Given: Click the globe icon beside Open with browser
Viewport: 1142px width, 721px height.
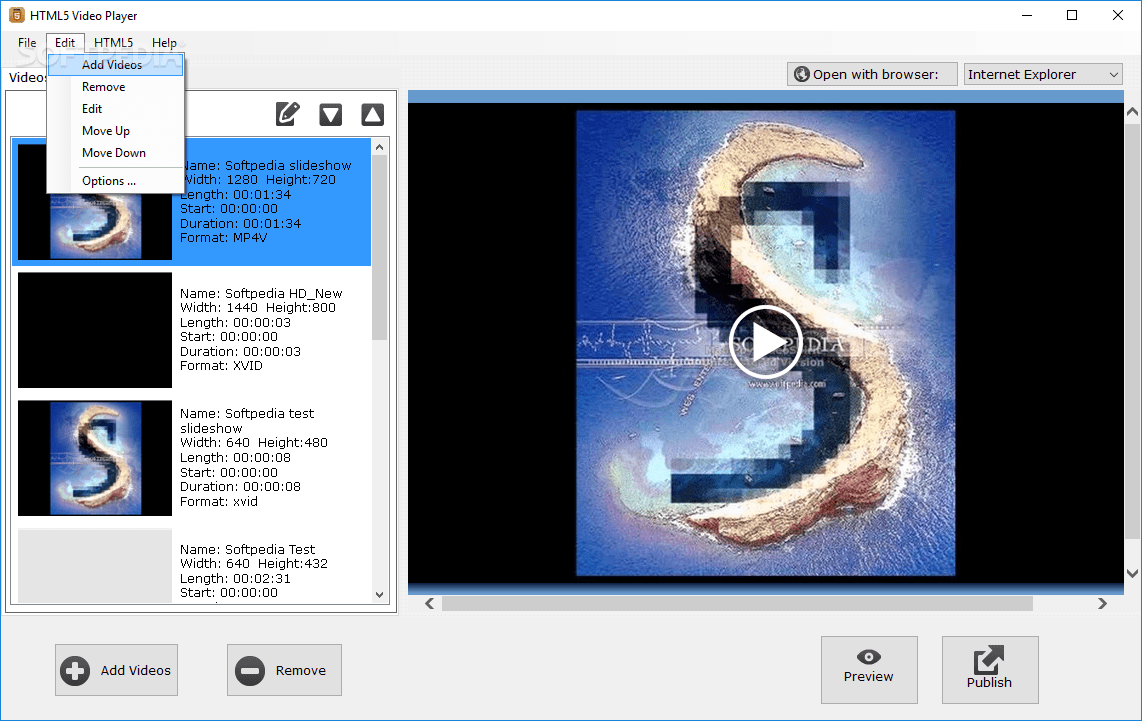Looking at the screenshot, I should click(x=802, y=74).
